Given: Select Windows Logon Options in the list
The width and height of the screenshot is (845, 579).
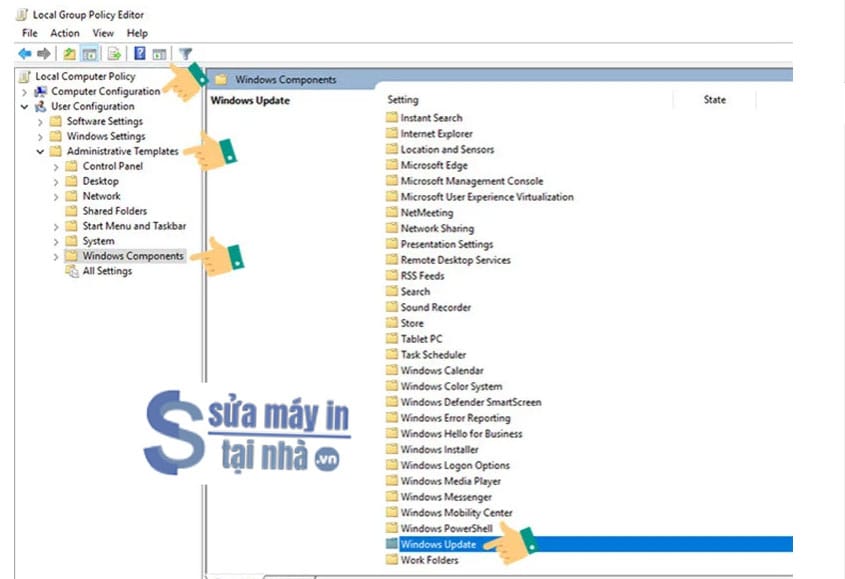Looking at the screenshot, I should pyautogui.click(x=455, y=465).
